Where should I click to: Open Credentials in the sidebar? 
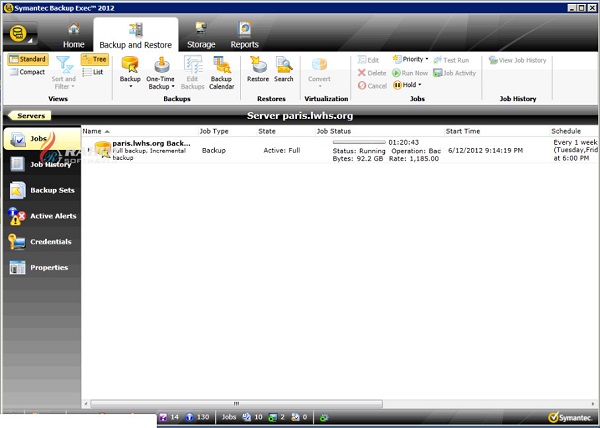pyautogui.click(x=42, y=242)
